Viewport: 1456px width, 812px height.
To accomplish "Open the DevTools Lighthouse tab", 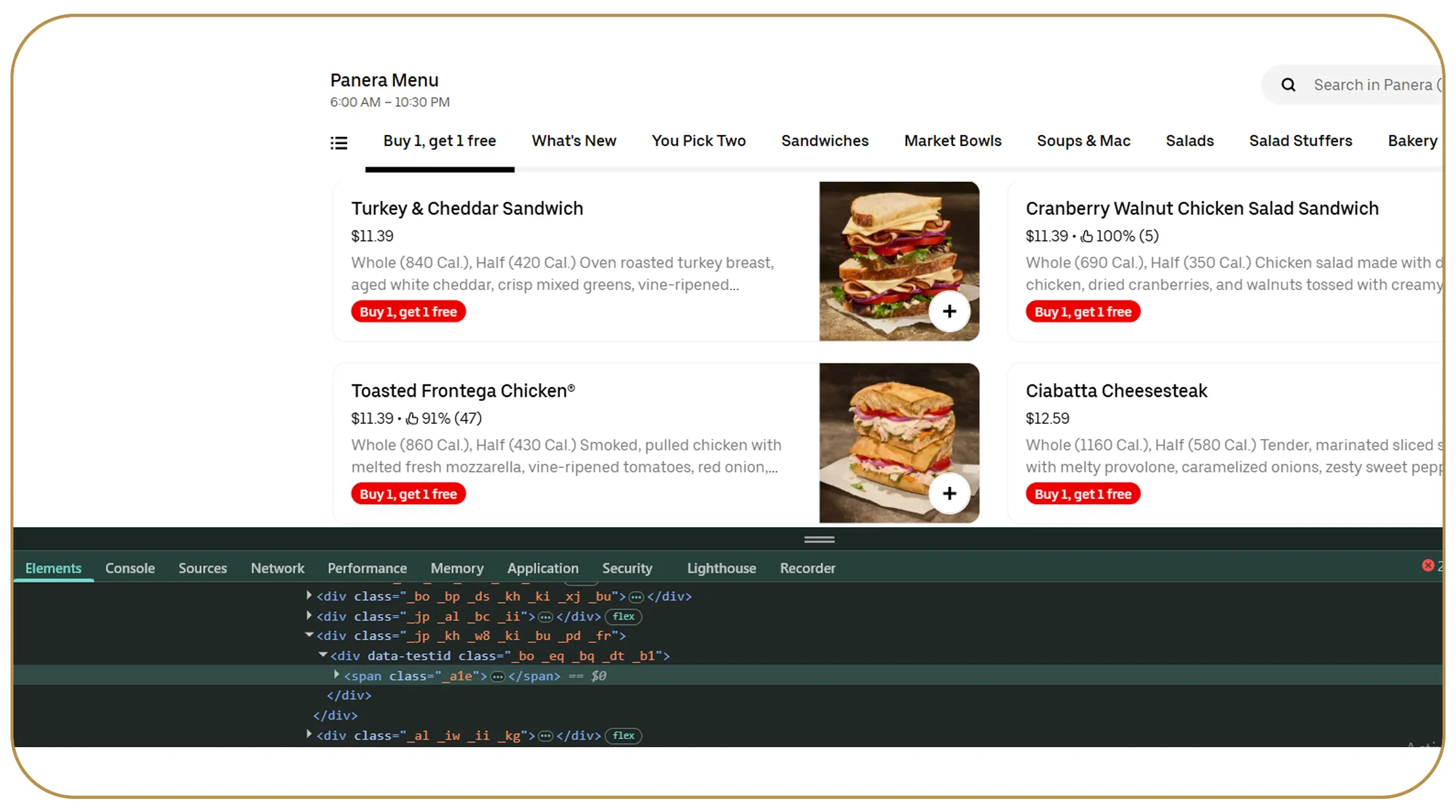I will [721, 568].
